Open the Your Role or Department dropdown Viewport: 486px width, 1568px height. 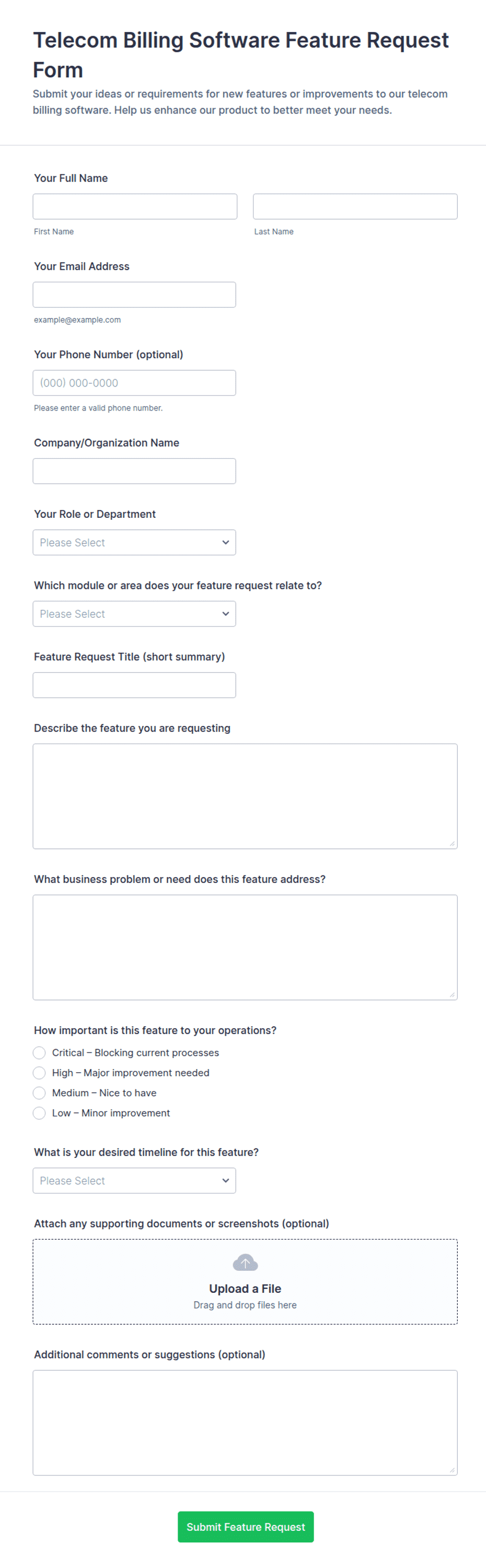click(x=134, y=542)
